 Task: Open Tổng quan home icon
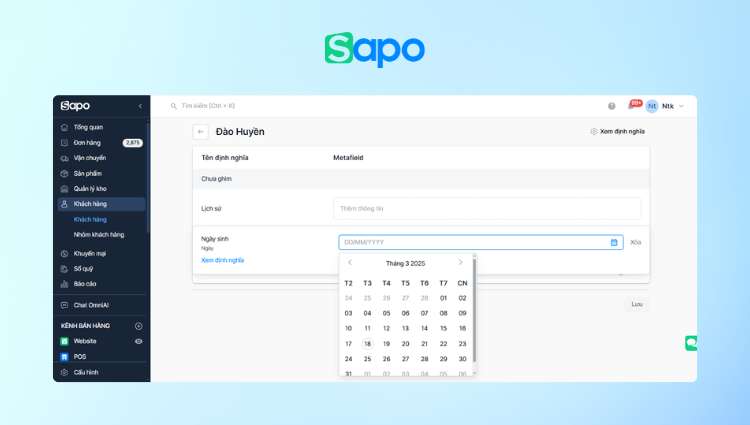pos(65,127)
